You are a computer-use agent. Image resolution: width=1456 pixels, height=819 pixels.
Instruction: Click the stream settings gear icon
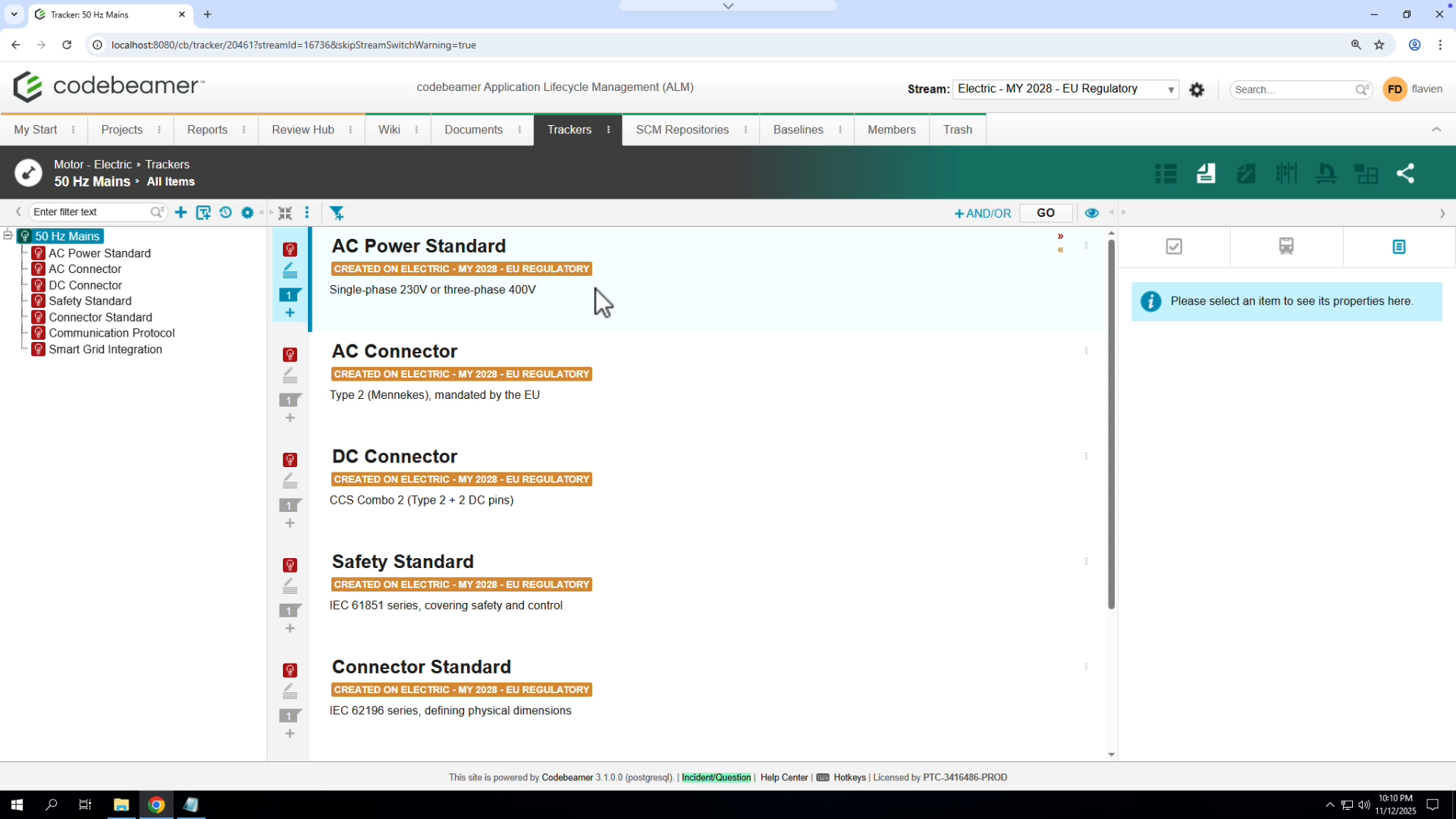click(1197, 89)
